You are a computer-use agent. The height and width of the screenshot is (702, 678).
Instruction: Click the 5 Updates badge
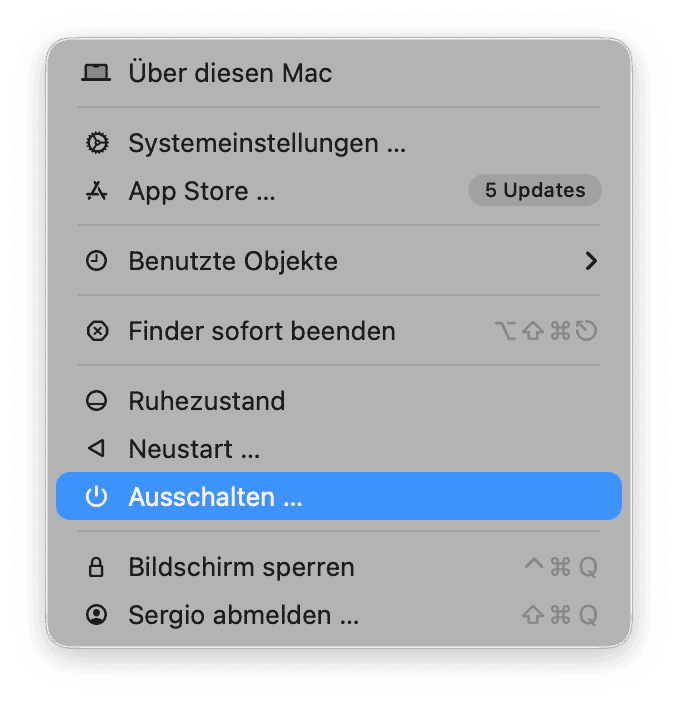click(x=535, y=190)
